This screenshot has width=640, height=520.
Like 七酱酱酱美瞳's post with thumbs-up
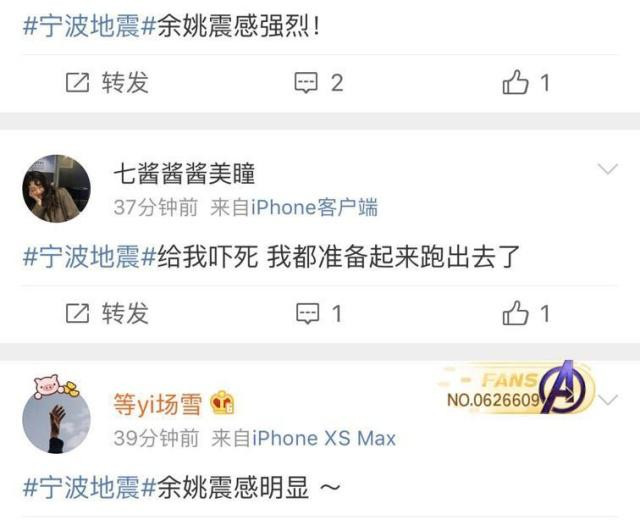(x=515, y=313)
